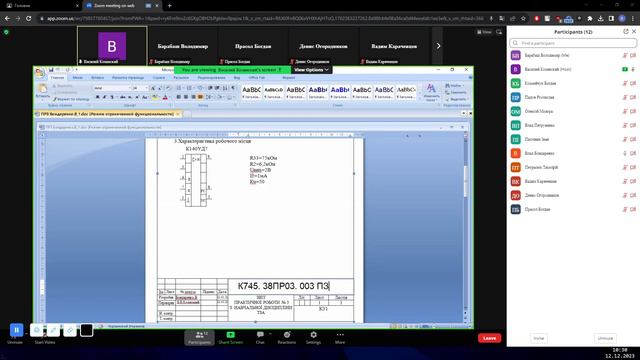Click the red Leave button
The height and width of the screenshot is (360, 640).
coord(489,338)
